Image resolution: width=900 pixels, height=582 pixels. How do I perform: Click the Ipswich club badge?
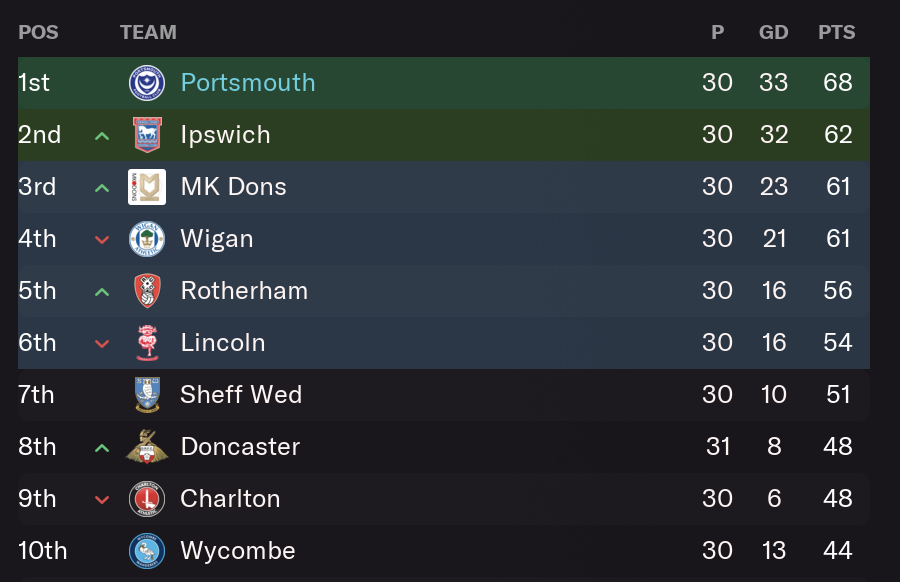147,135
